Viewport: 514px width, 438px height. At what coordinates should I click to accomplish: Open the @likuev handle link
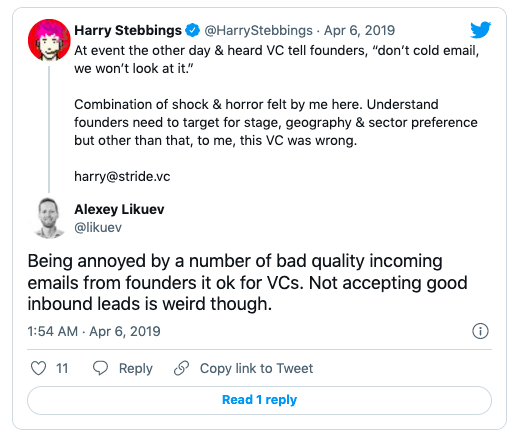click(98, 228)
